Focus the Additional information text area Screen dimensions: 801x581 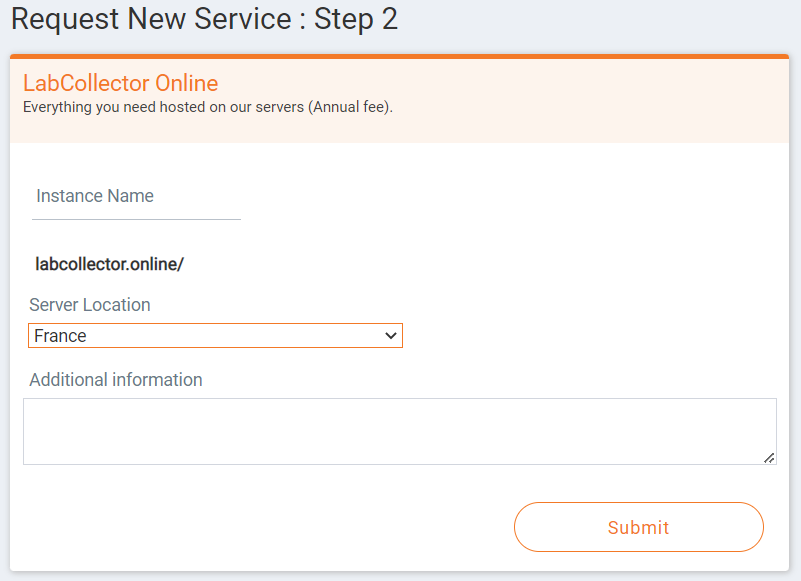pos(399,431)
